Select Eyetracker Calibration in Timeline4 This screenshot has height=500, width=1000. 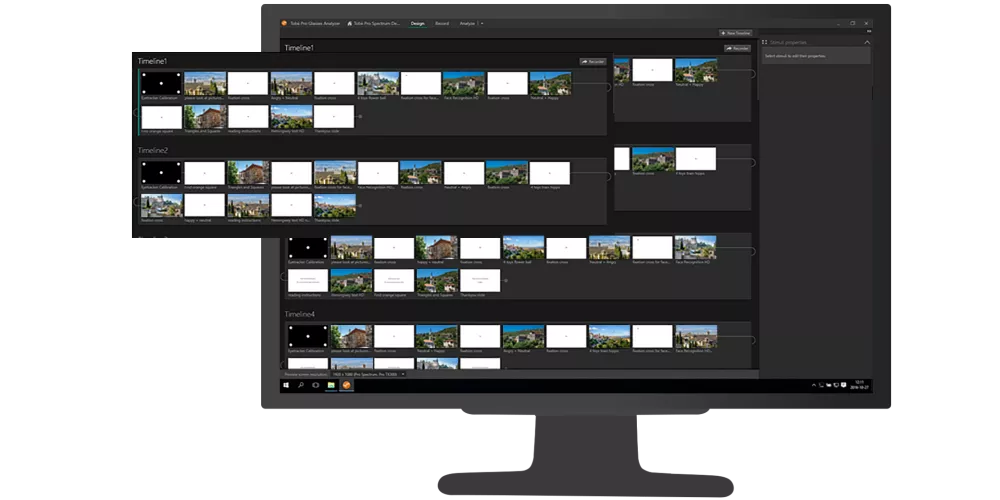(x=308, y=339)
